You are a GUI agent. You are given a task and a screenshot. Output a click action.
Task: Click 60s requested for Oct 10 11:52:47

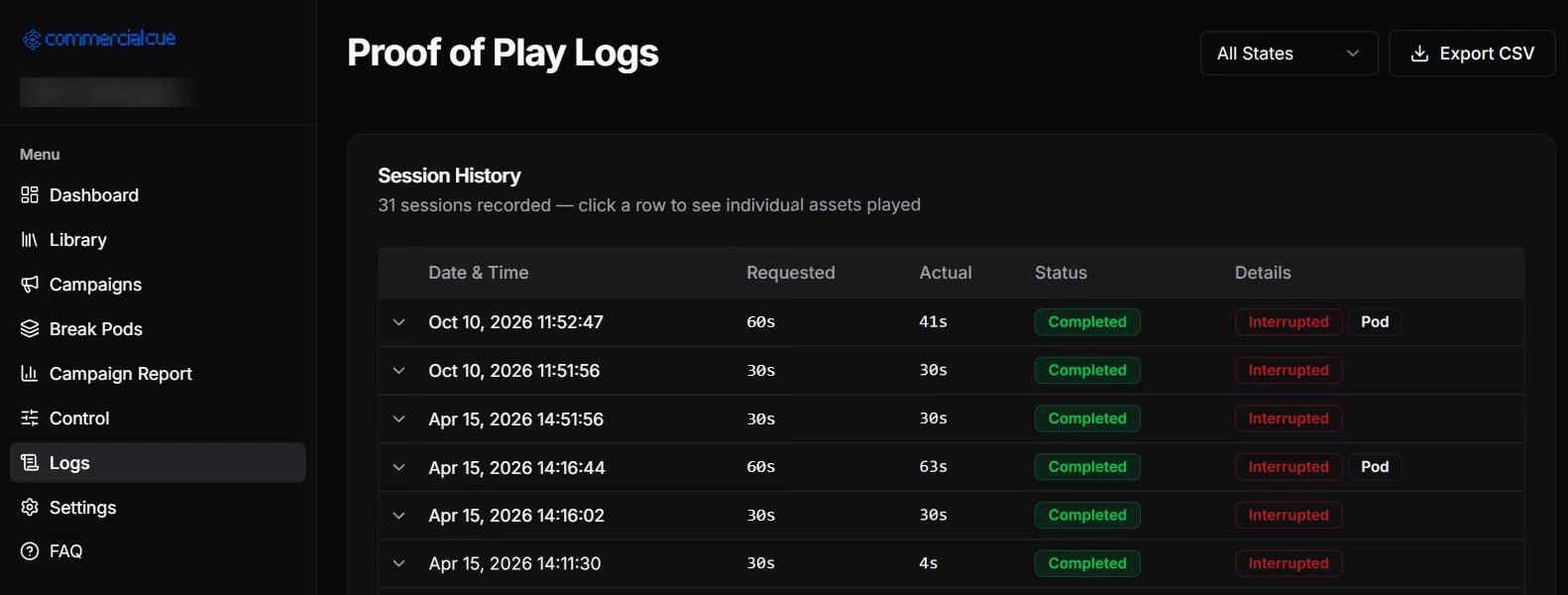coord(761,322)
